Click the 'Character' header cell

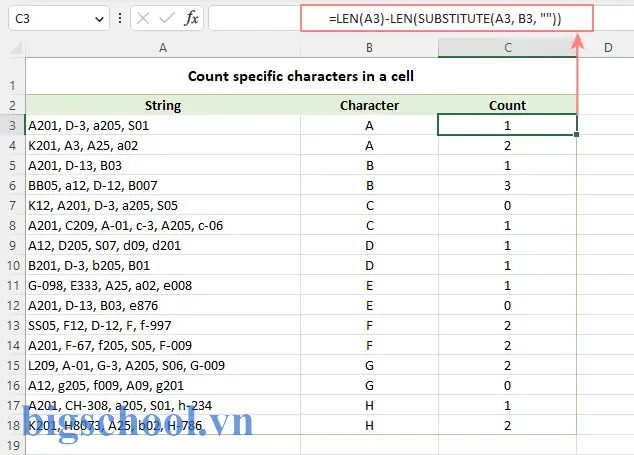tap(369, 105)
